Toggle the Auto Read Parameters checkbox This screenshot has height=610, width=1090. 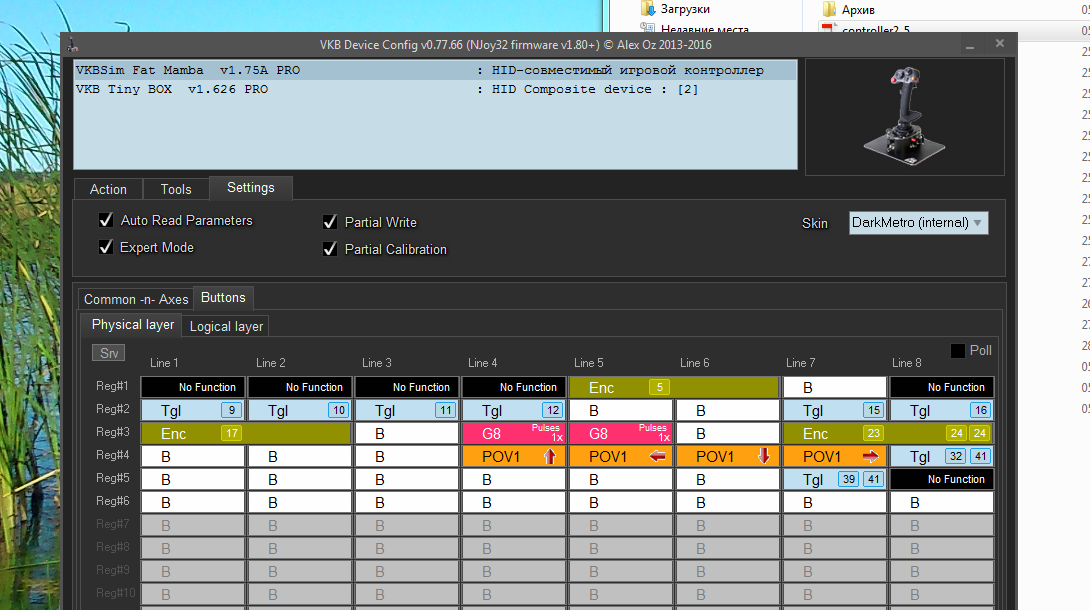[106, 220]
